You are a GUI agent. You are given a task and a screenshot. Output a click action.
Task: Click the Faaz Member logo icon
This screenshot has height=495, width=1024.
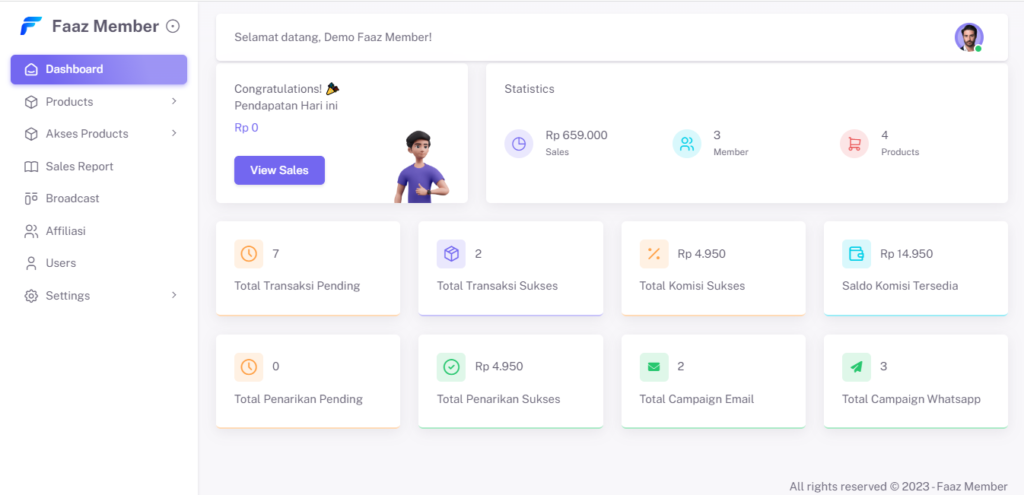[31, 26]
